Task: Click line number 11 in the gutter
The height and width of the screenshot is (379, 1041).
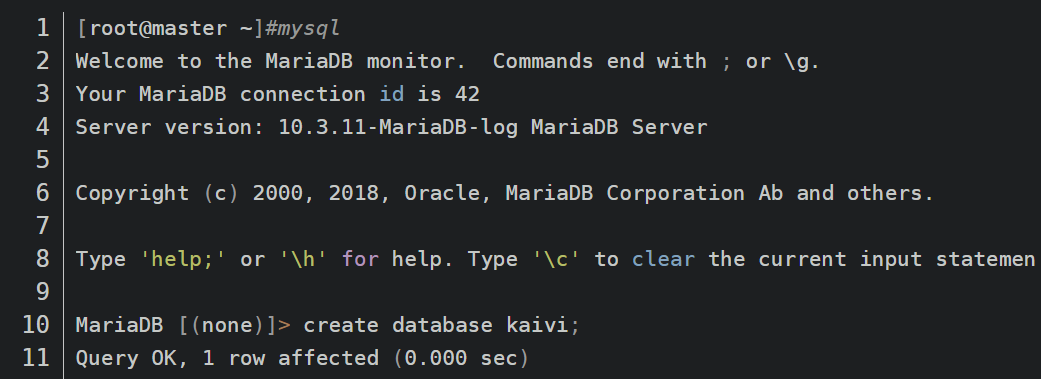Action: pyautogui.click(x=36, y=358)
